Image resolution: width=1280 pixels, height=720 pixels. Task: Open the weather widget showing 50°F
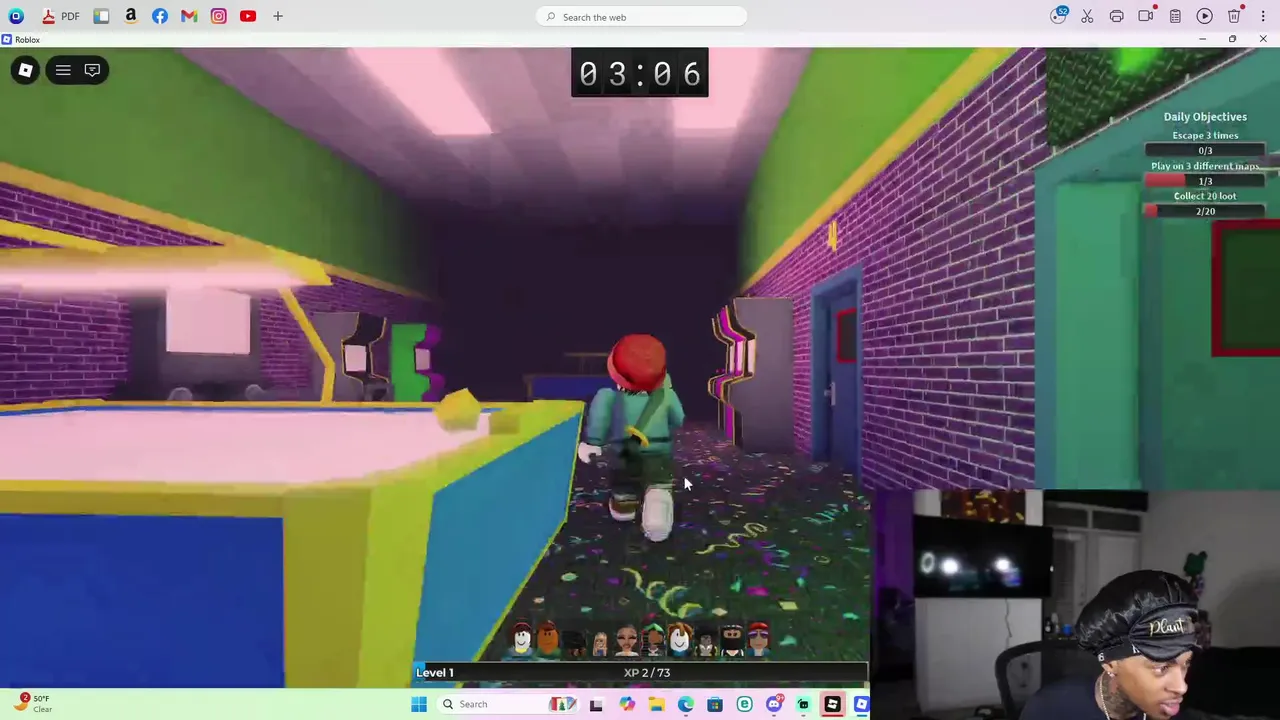pos(33,704)
